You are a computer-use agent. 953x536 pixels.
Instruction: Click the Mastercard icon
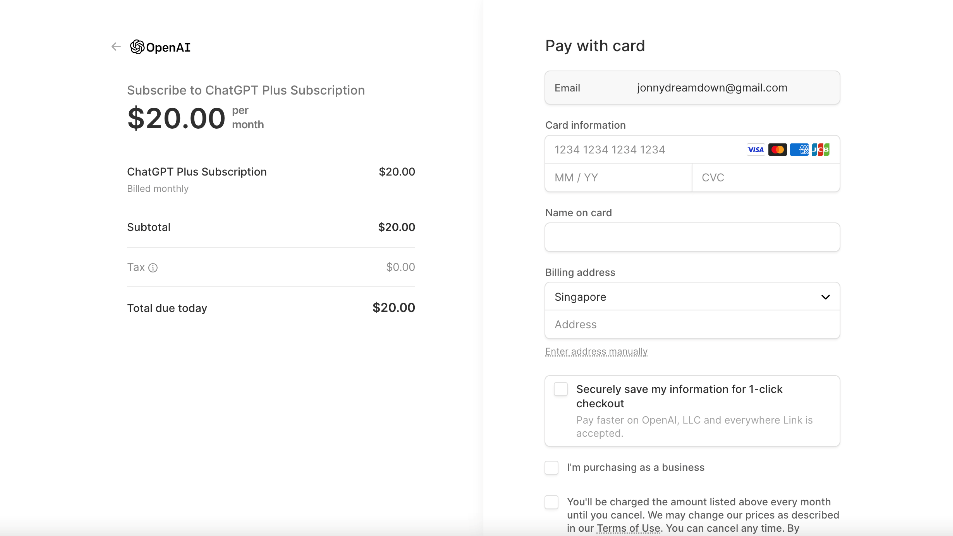(777, 150)
